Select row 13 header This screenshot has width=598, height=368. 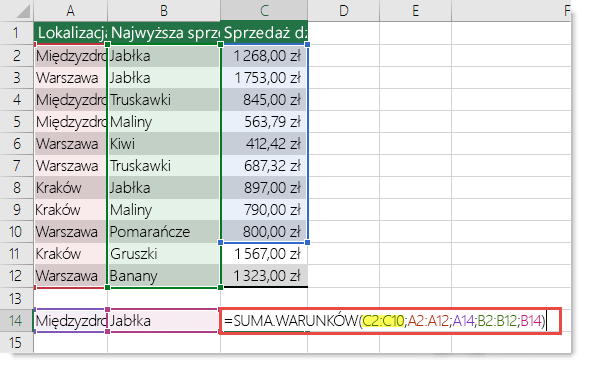(x=16, y=298)
